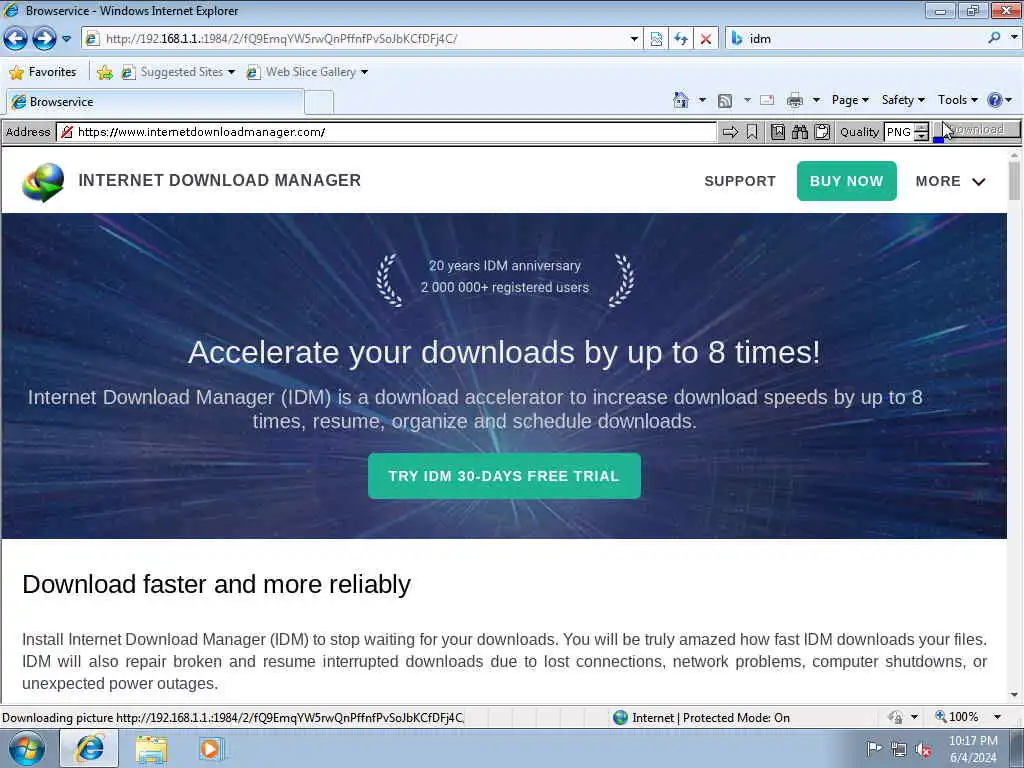This screenshot has height=768, width=1024.
Task: Click the Browservice Go arrow icon
Action: (x=730, y=132)
